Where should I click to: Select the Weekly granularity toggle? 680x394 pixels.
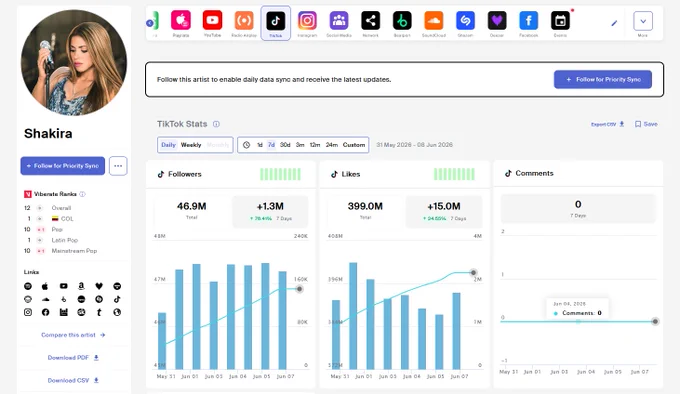pos(191,145)
